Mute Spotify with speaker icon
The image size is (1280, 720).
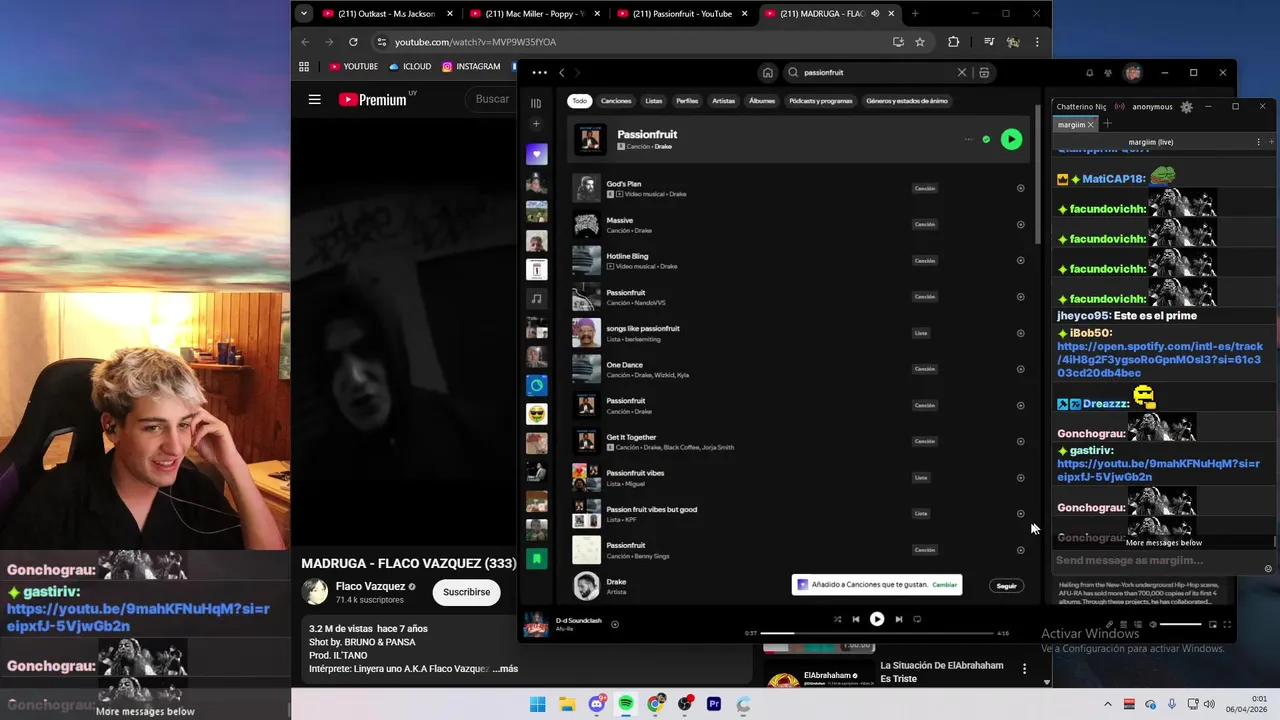pos(1152,625)
